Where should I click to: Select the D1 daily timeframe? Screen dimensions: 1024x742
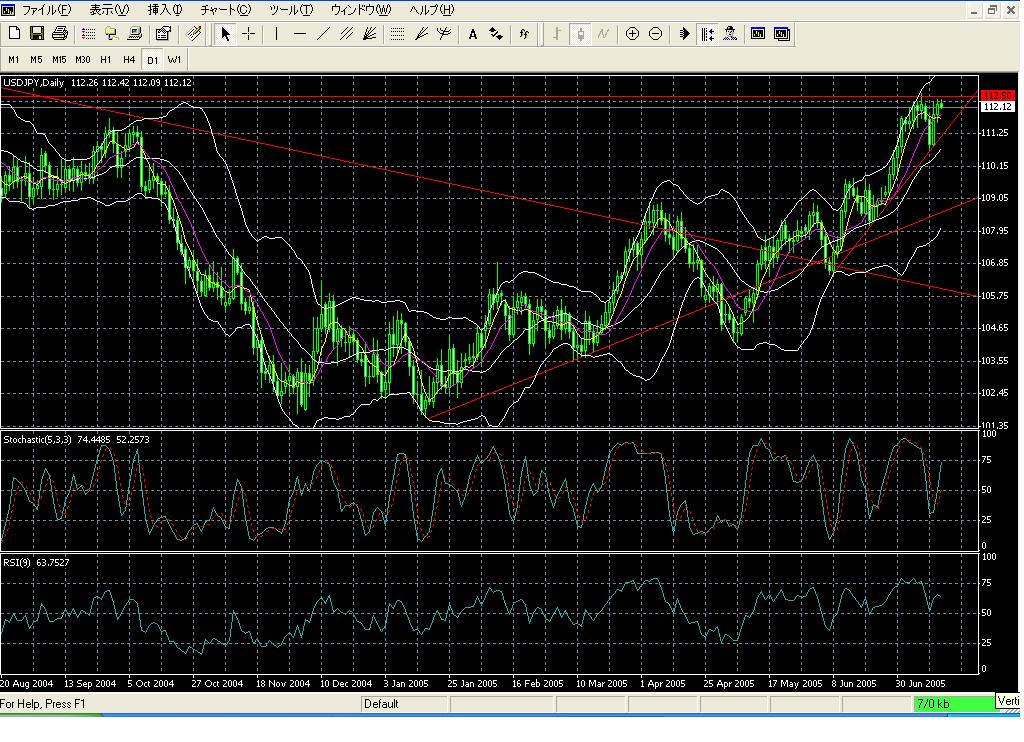point(152,60)
